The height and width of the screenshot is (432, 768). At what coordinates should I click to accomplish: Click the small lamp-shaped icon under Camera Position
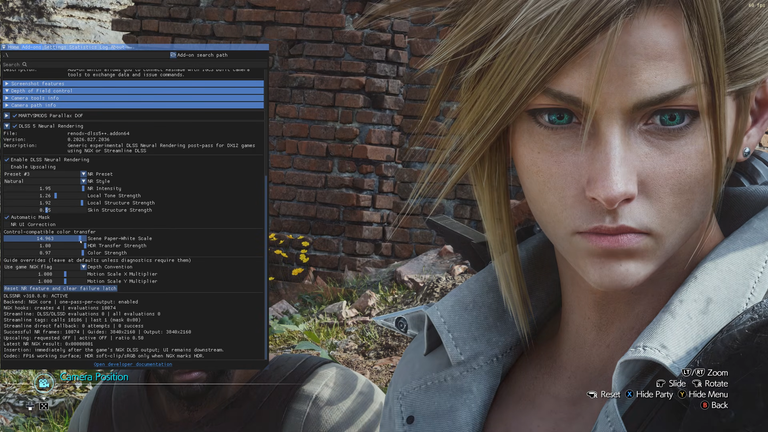click(x=30, y=406)
